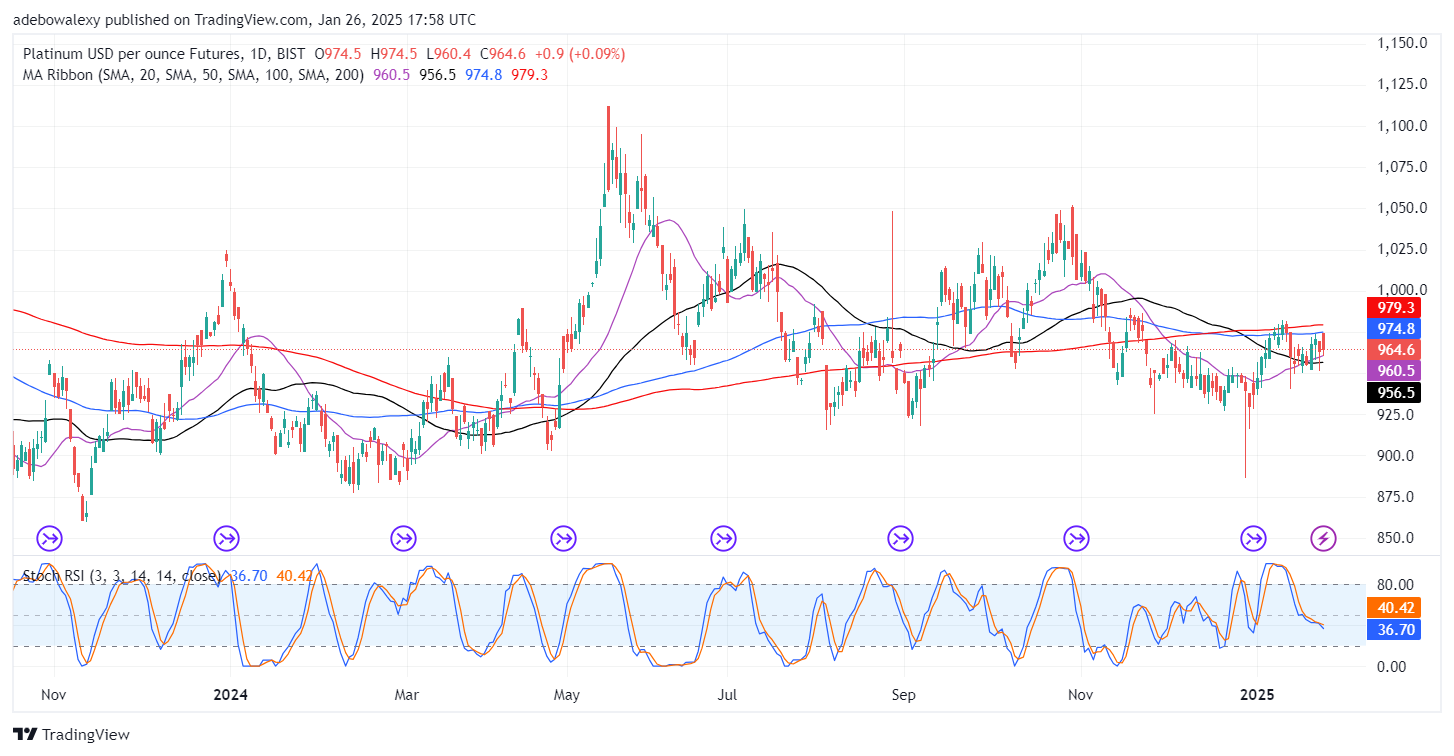
Task: Click the Mar time axis label
Action: pos(406,694)
